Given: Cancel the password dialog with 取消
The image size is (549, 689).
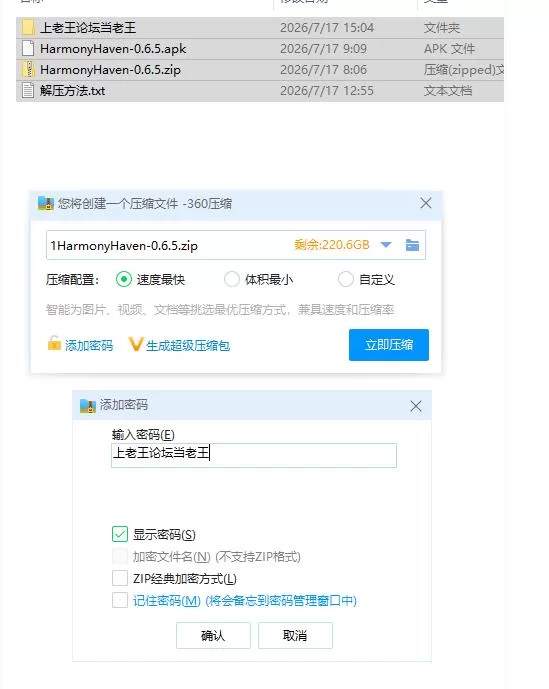Looking at the screenshot, I should 295,635.
